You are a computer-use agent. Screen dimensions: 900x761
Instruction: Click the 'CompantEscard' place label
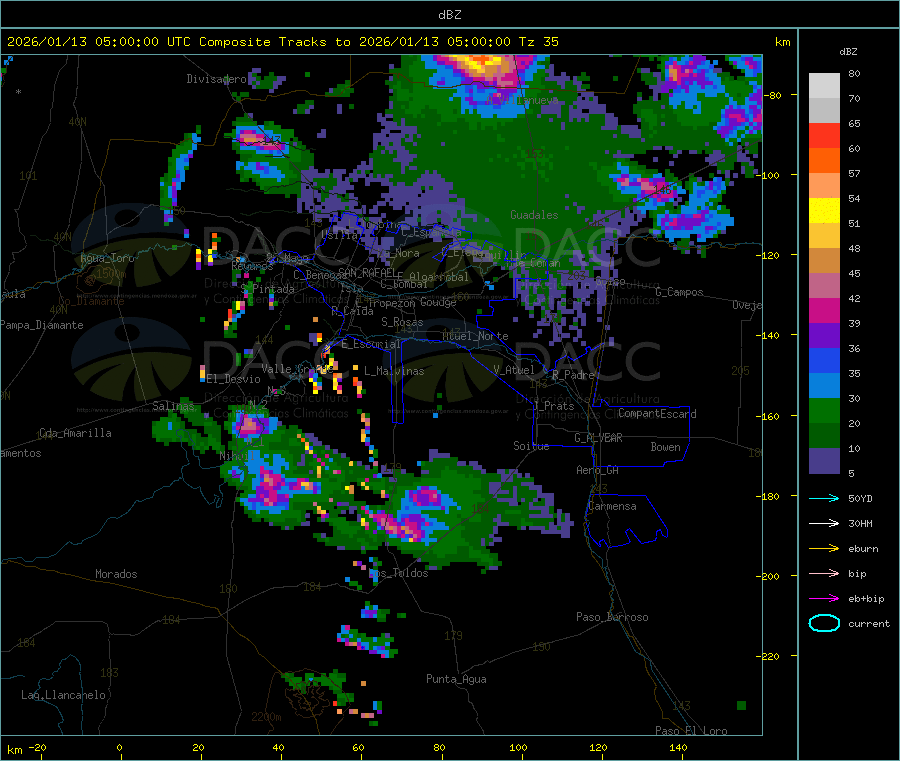(657, 414)
